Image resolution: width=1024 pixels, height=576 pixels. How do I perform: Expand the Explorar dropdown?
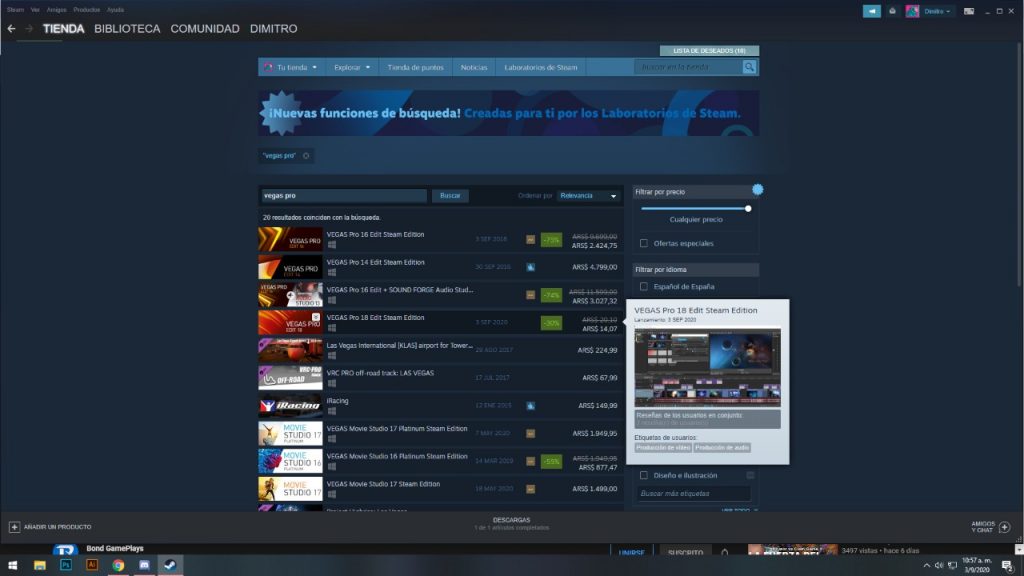pyautogui.click(x=352, y=67)
